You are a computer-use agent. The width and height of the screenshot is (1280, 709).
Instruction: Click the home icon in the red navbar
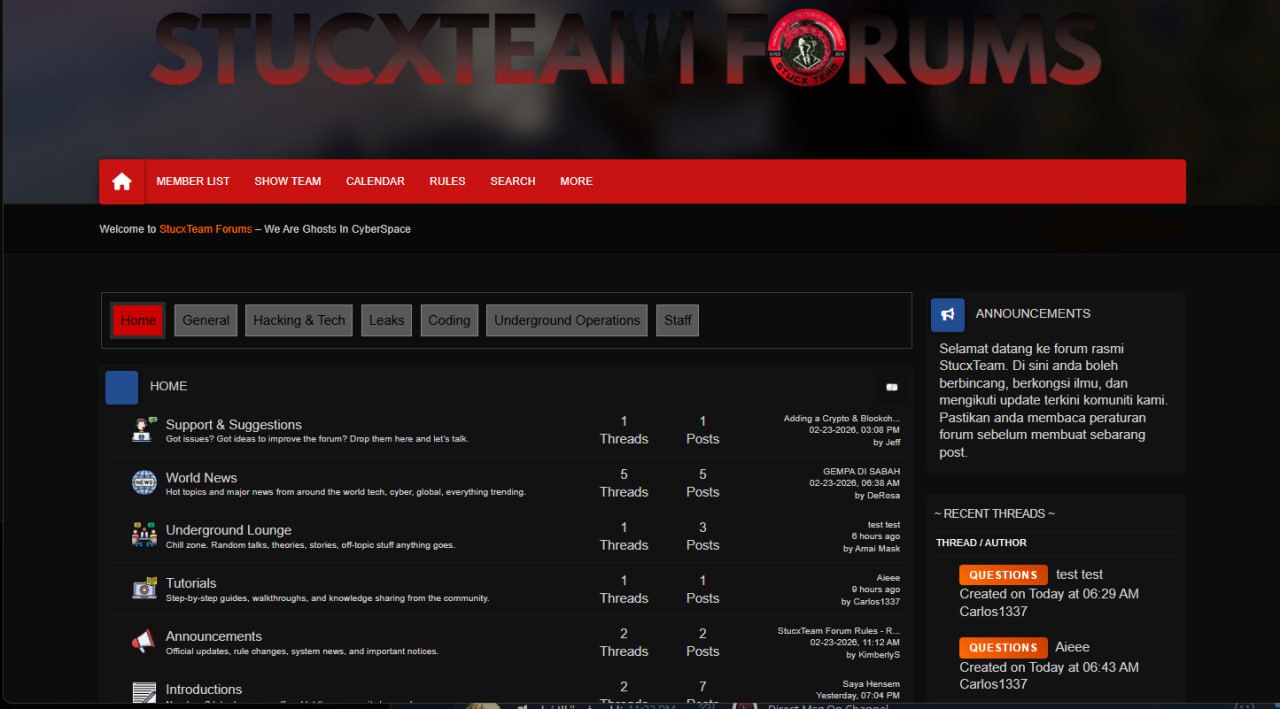pyautogui.click(x=121, y=181)
